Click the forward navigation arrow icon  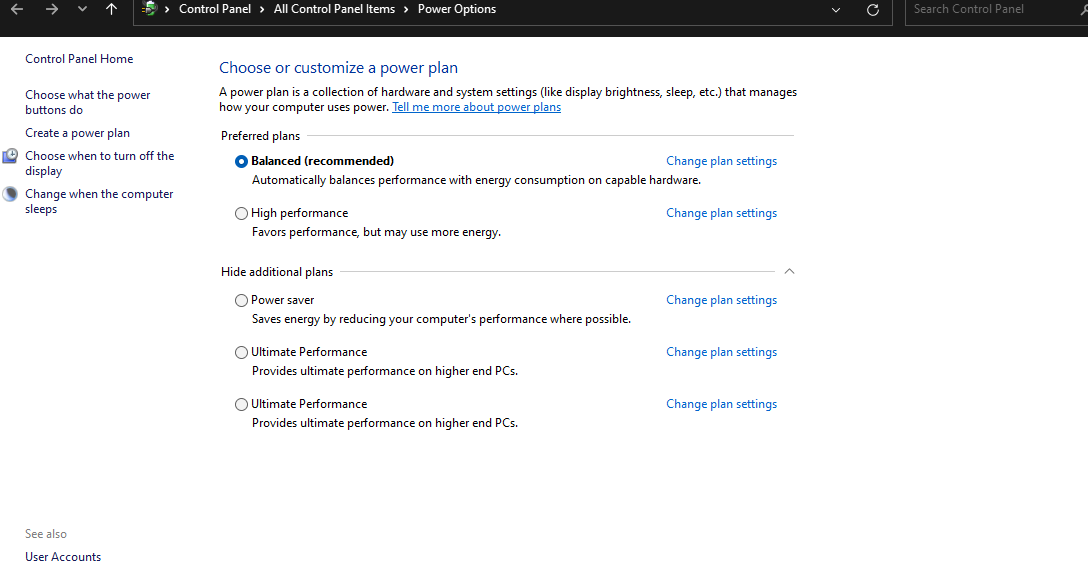coord(51,9)
